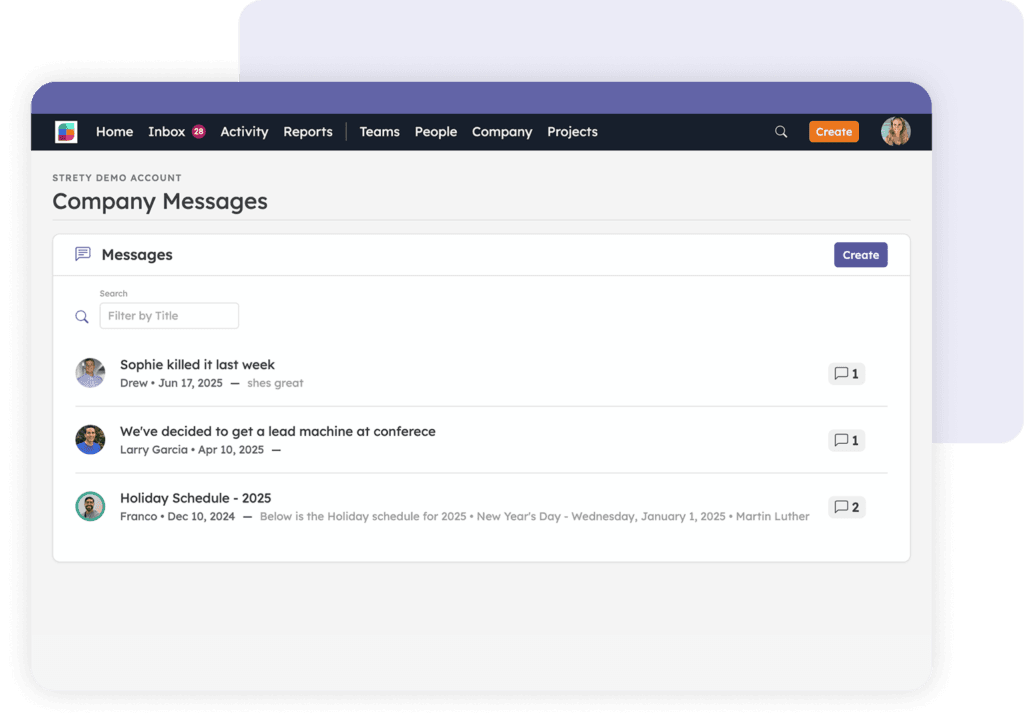
Task: Click the magnifier icon beside Filter by Title
Action: (x=82, y=317)
